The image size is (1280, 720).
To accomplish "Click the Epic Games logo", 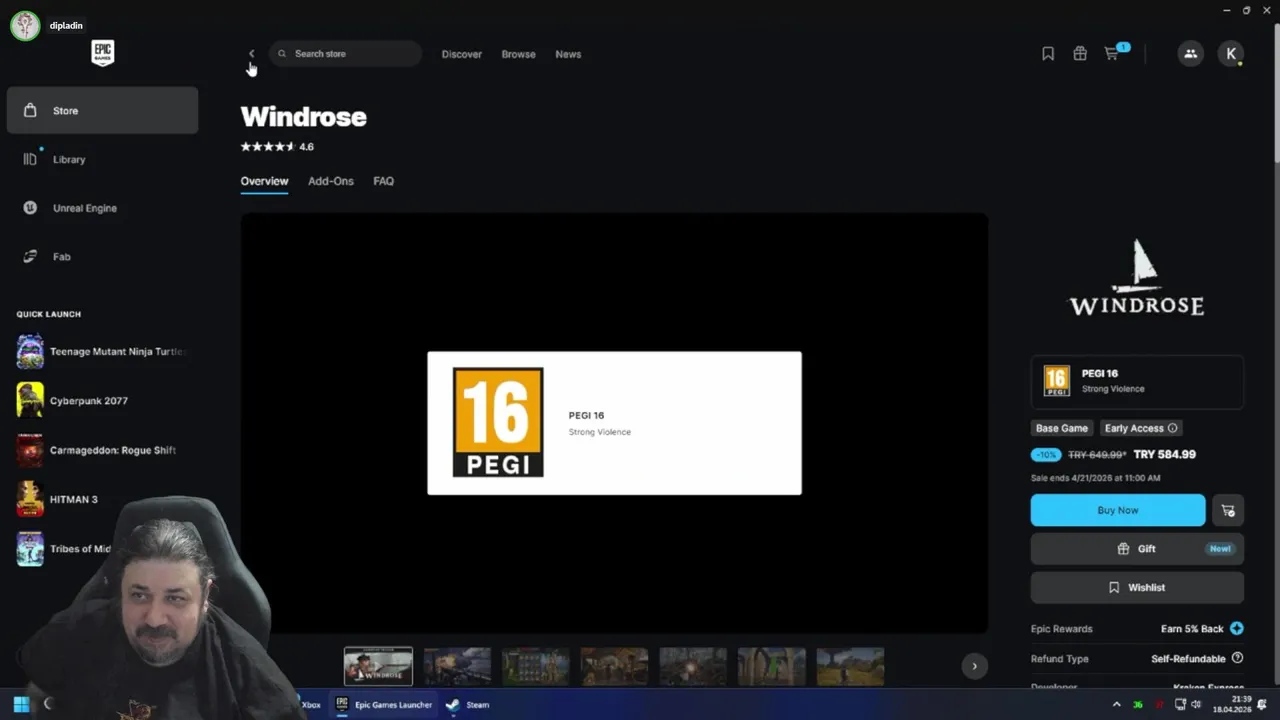I will pos(103,53).
